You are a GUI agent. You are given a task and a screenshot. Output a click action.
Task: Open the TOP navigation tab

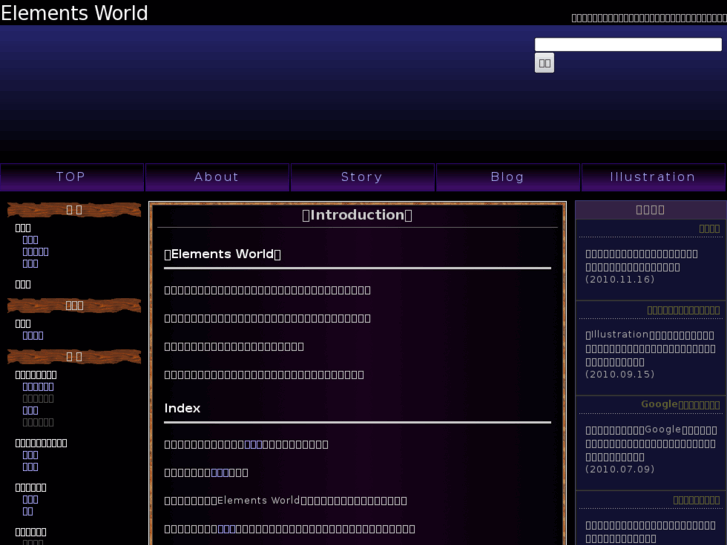coord(71,177)
